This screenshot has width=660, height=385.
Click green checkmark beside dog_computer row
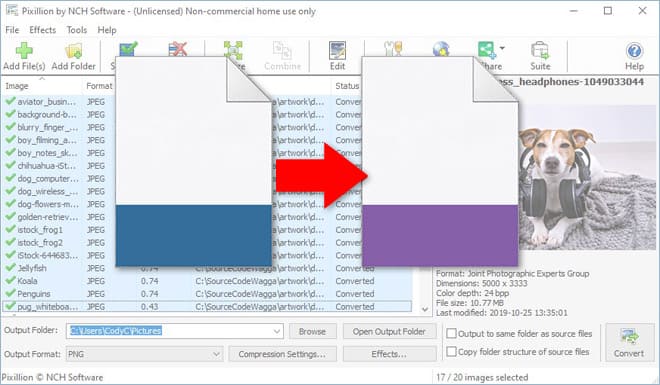[x=11, y=178]
